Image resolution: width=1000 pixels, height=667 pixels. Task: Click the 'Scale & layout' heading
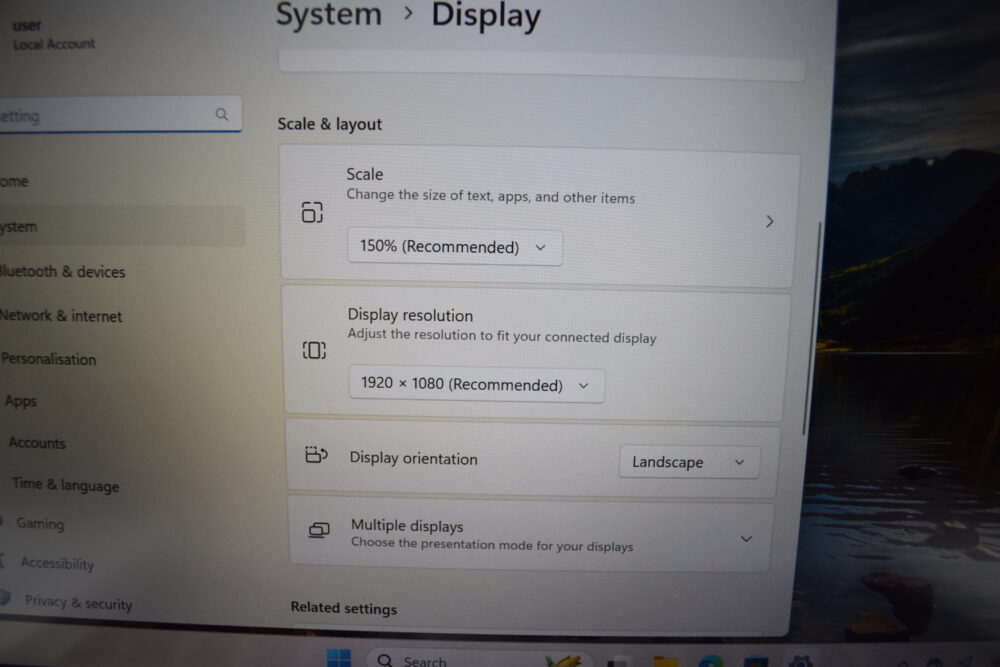(x=329, y=124)
